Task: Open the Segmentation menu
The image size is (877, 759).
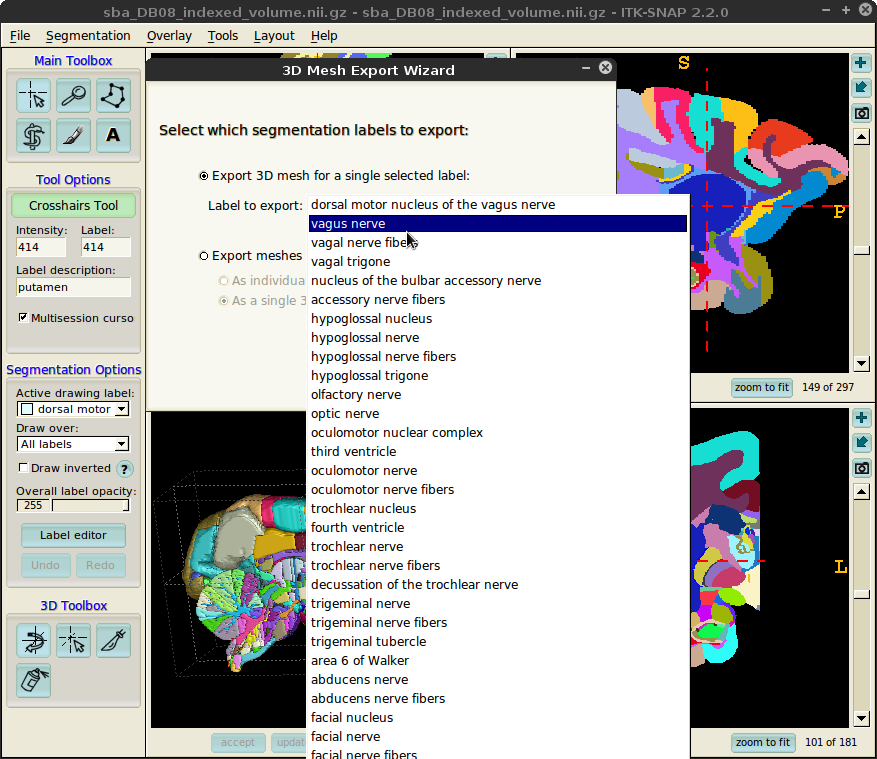Action: 88,36
